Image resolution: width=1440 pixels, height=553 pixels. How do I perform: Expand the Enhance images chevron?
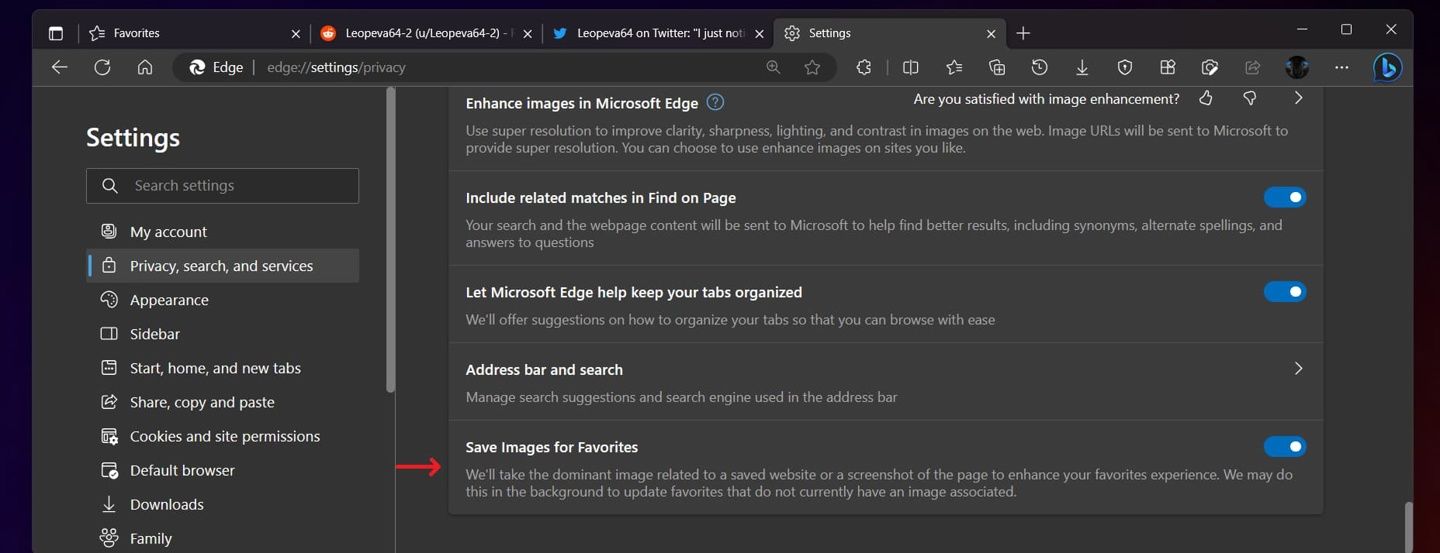tap(1298, 98)
